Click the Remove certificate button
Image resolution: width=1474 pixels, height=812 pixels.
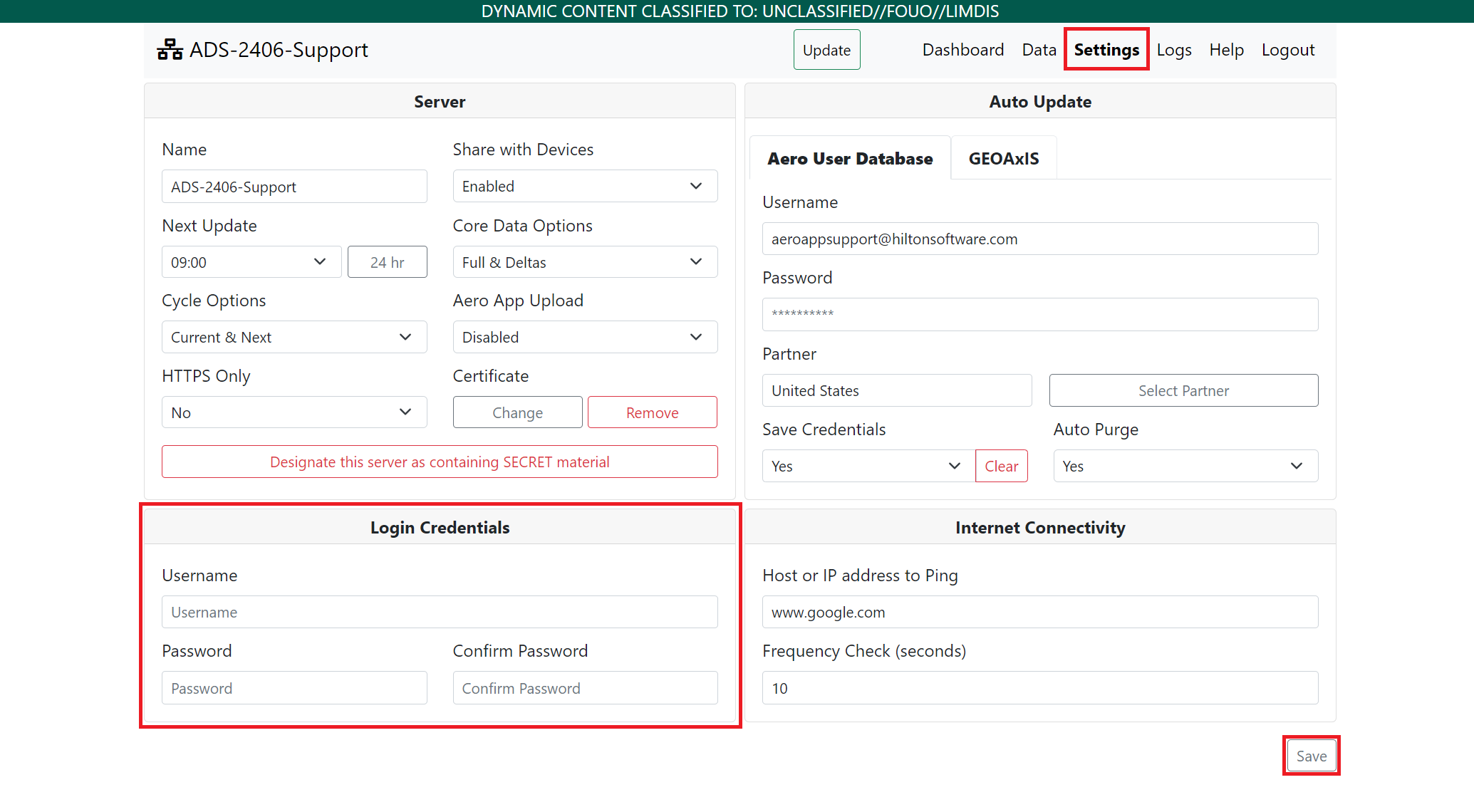pos(652,412)
